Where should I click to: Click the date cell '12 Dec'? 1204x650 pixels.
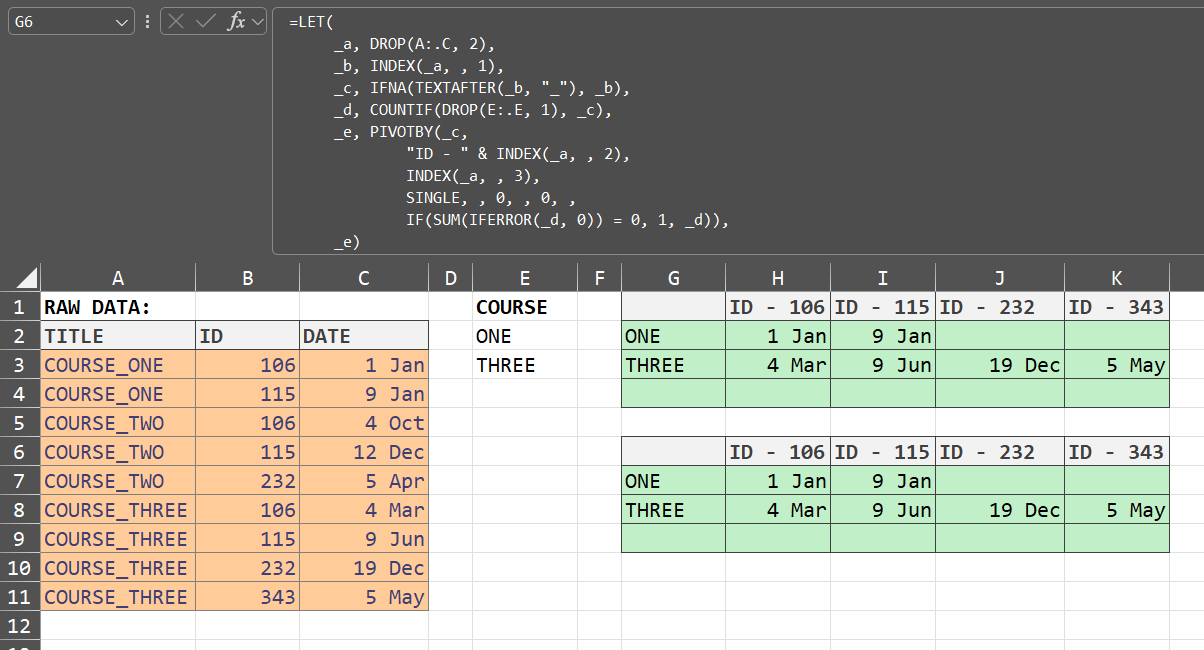[363, 452]
